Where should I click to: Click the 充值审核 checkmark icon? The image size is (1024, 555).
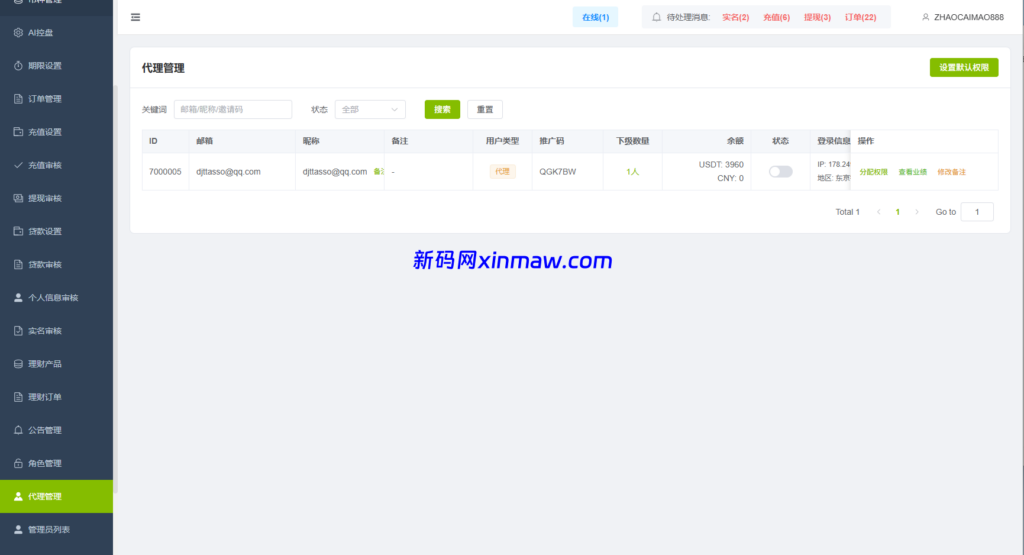click(x=18, y=165)
